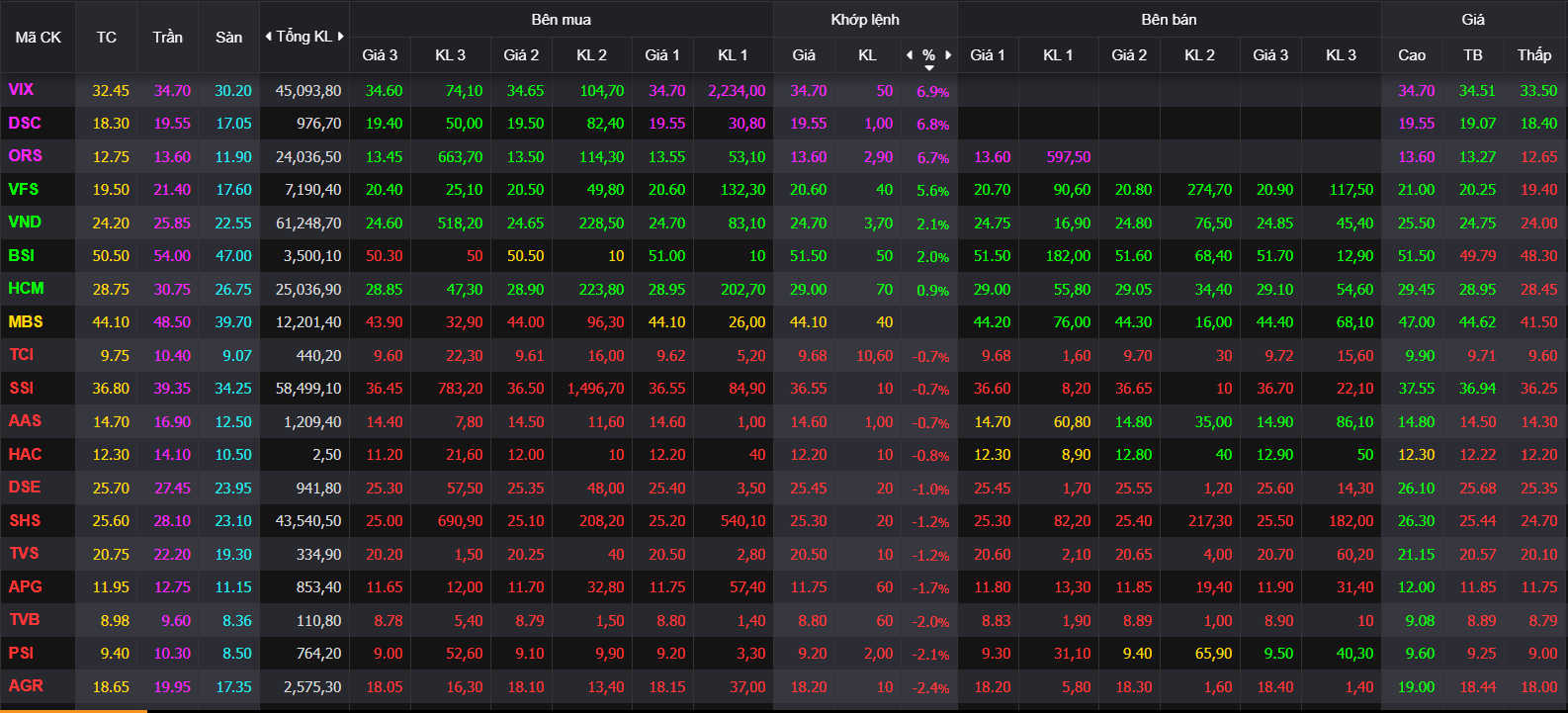Open the HAC stock symbol
The width and height of the screenshot is (1568, 713).
(25, 454)
